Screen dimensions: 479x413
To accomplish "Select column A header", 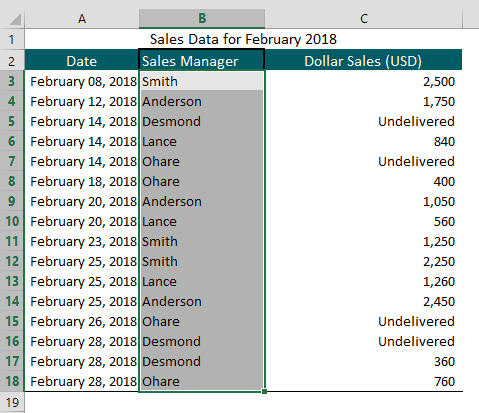I will (82, 19).
